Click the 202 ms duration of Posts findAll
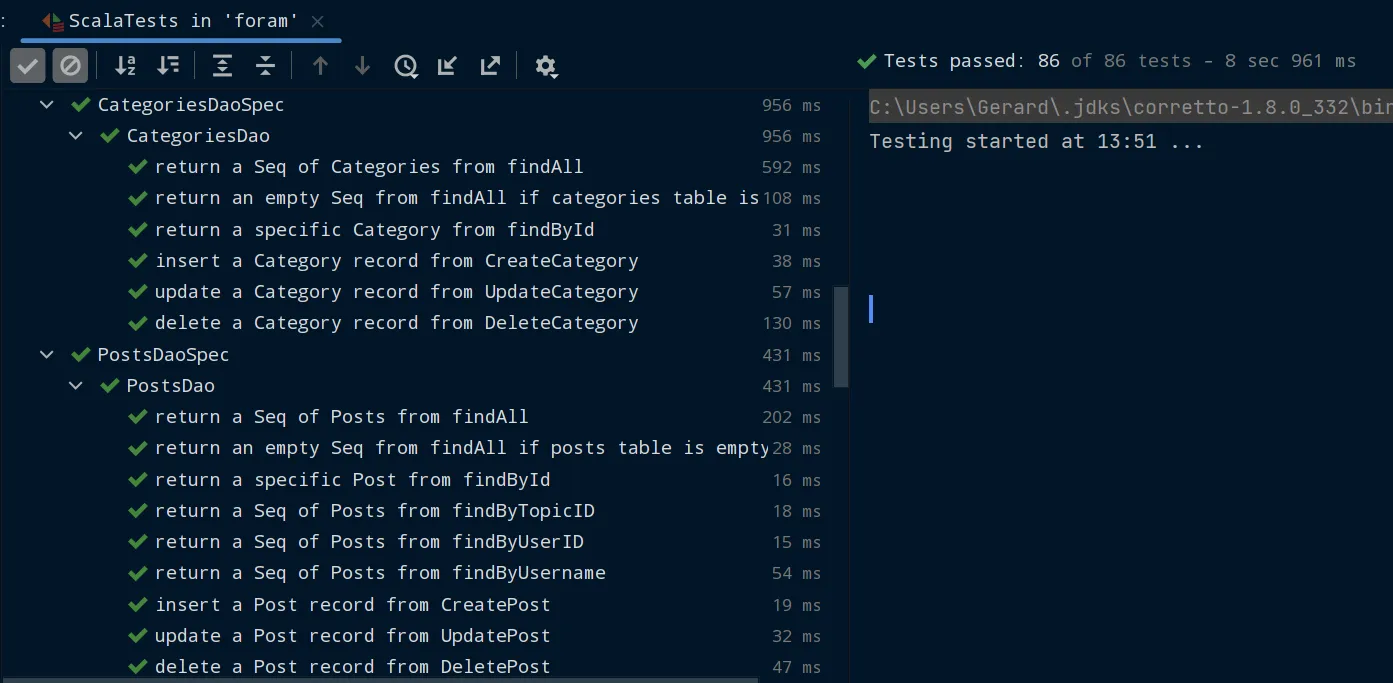The width and height of the screenshot is (1393, 683). (x=791, y=417)
